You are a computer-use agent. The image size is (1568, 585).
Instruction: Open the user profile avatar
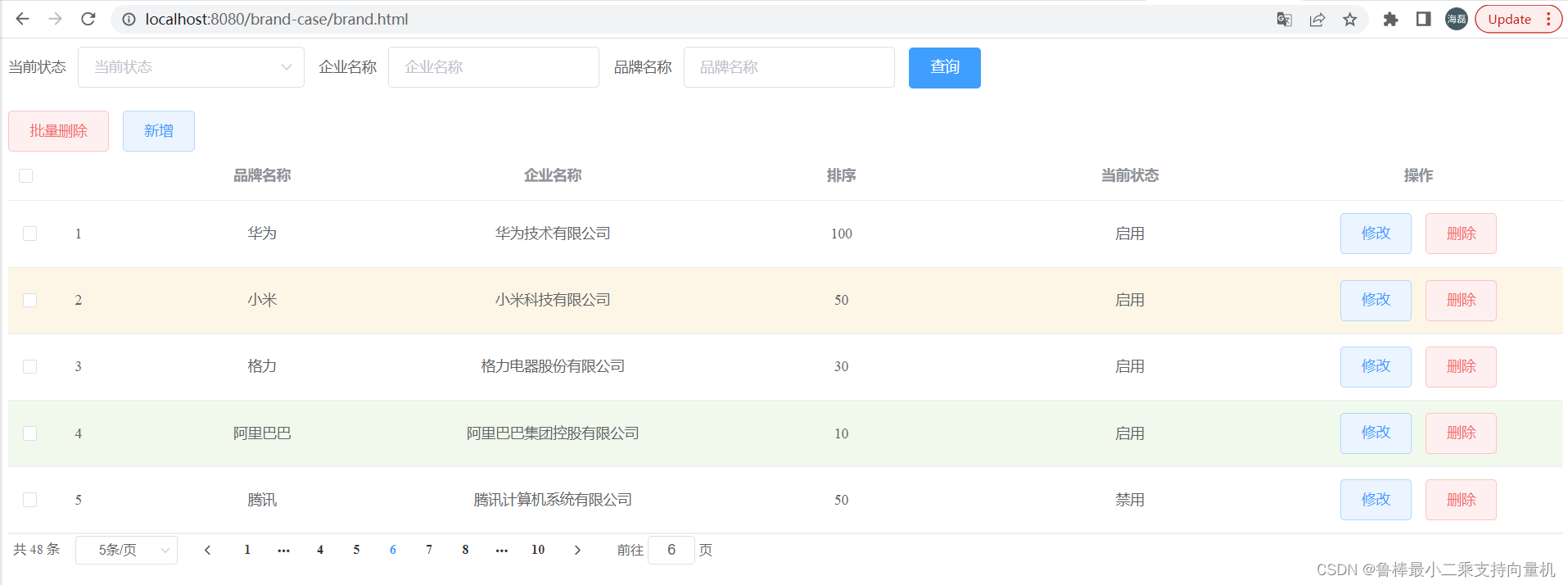pyautogui.click(x=1457, y=19)
